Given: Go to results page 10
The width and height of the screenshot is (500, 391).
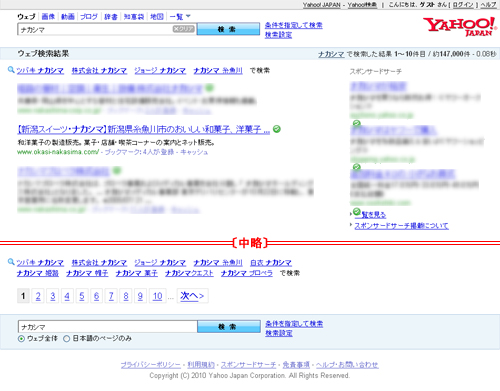Looking at the screenshot, I should click(157, 296).
